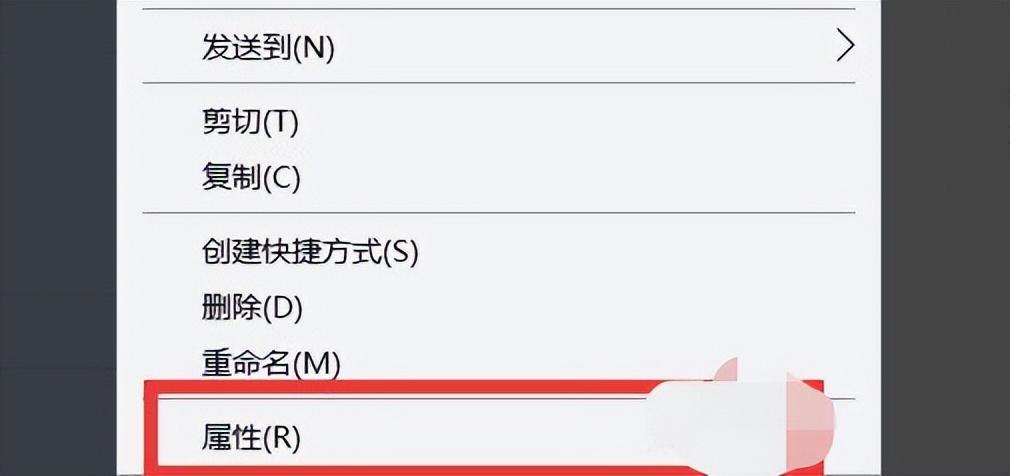
Task: Open the 发送到(N) submenu entry
Action: point(497,47)
